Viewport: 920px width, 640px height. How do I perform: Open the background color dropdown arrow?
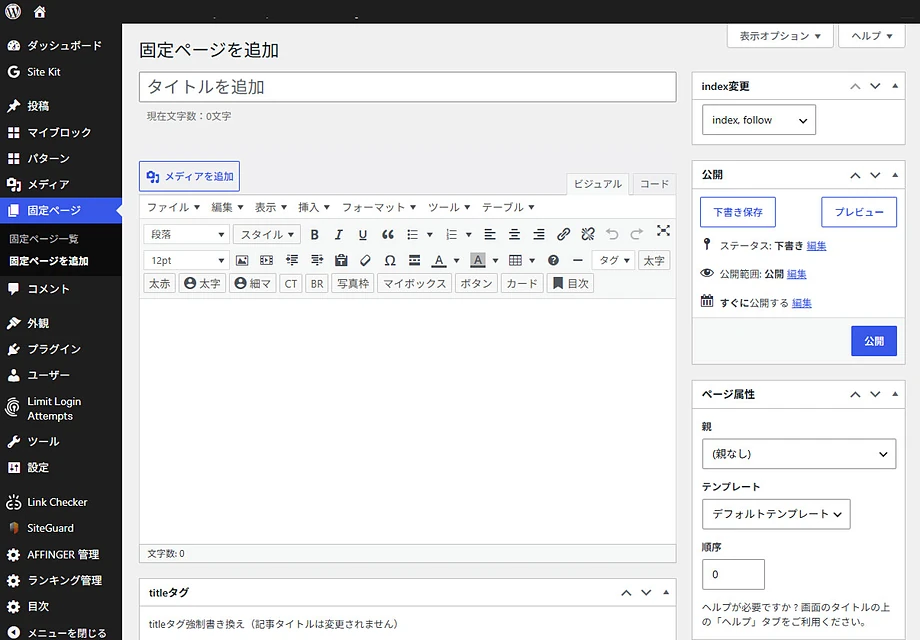point(495,260)
